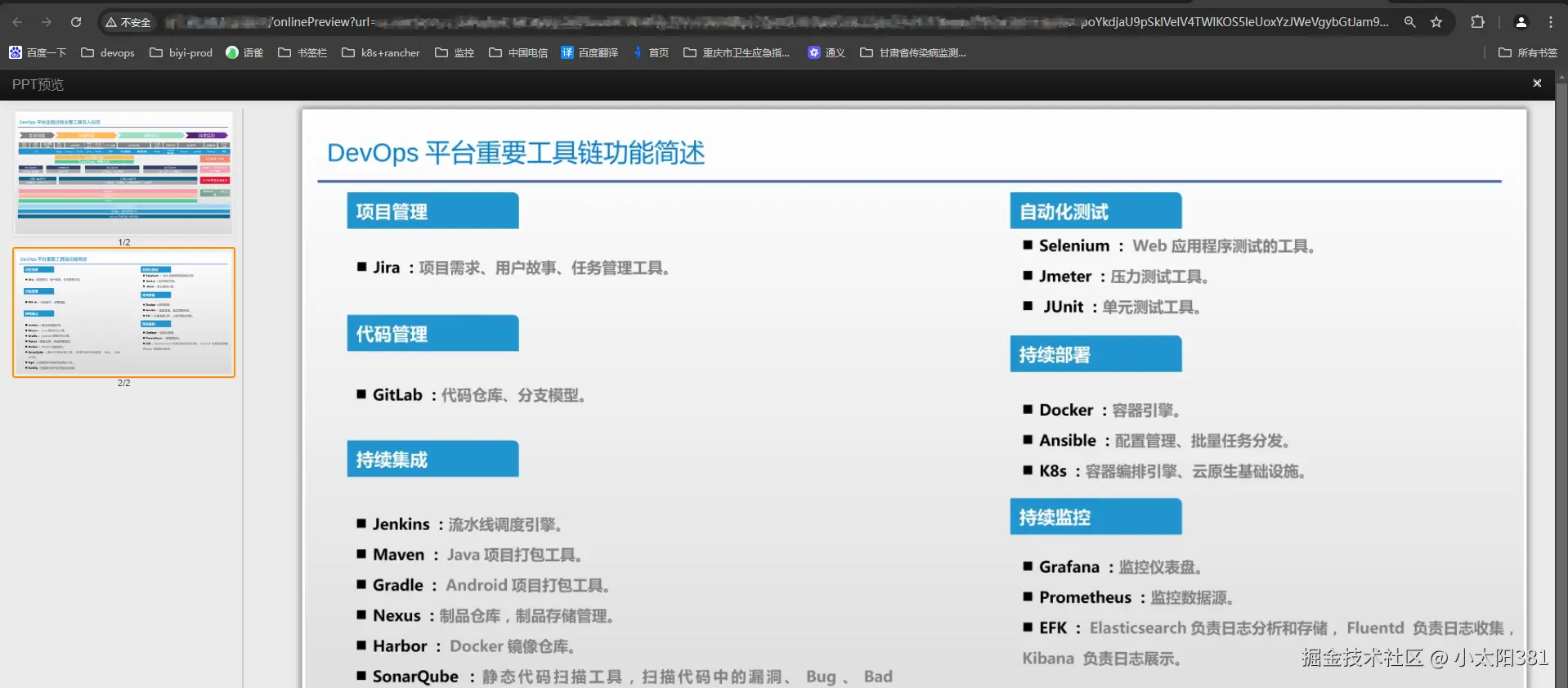Click the page scrollbar up arrow
The height and width of the screenshot is (688, 1568).
(x=1562, y=77)
